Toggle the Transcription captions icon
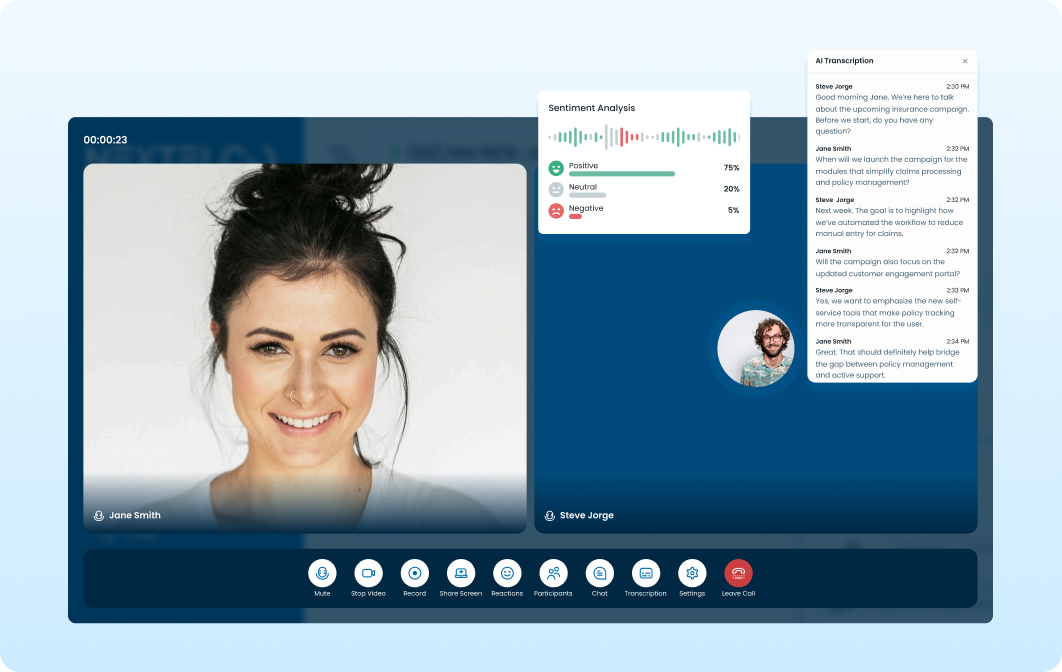Image resolution: width=1062 pixels, height=672 pixels. point(646,573)
